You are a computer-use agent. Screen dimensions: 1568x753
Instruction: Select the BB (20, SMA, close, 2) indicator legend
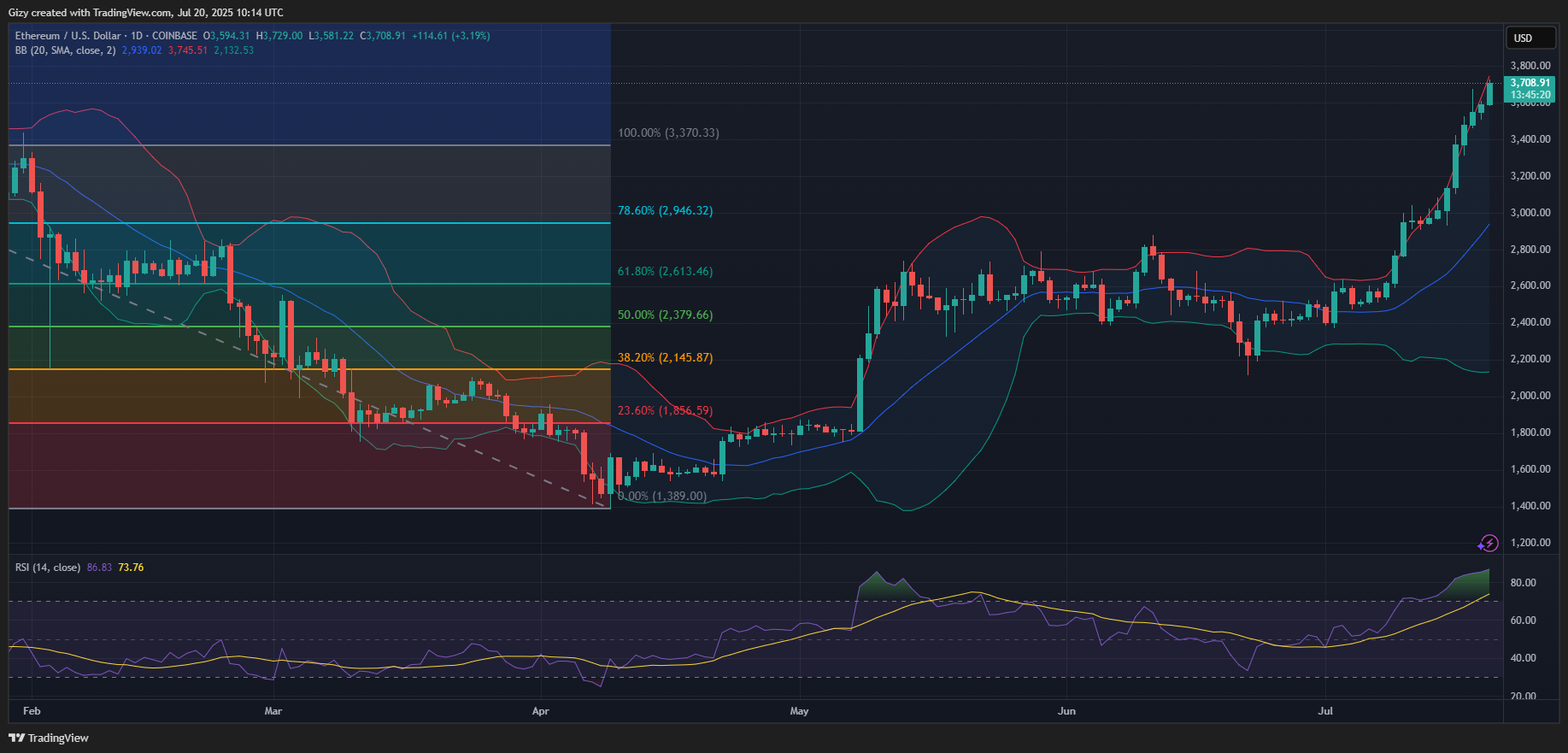[65, 50]
